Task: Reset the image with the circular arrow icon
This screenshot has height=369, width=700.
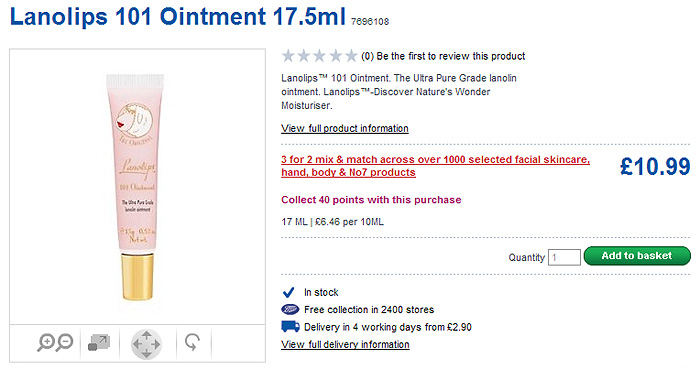Action: coord(192,343)
